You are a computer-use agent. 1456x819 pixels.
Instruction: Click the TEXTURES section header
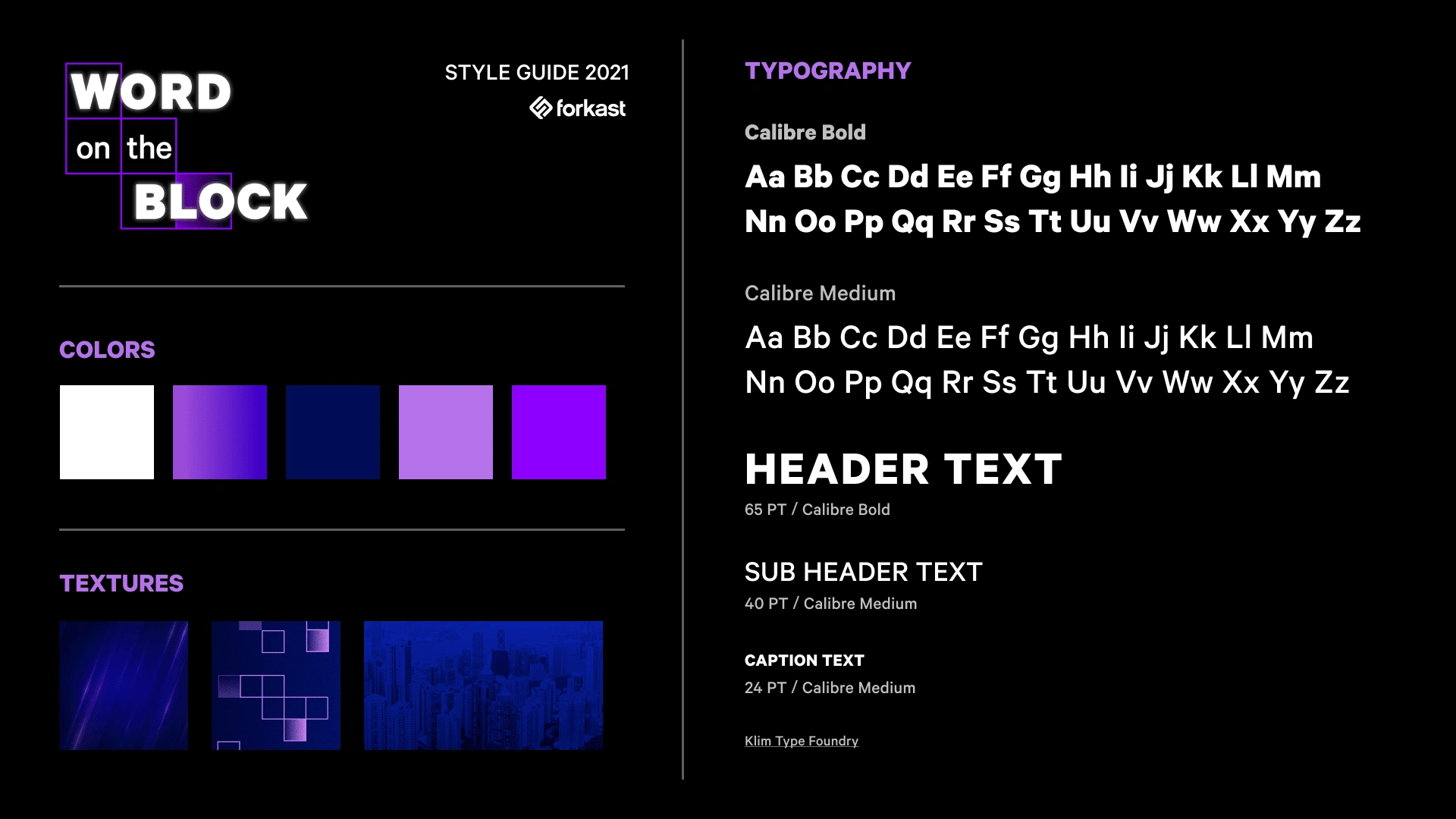point(121,582)
